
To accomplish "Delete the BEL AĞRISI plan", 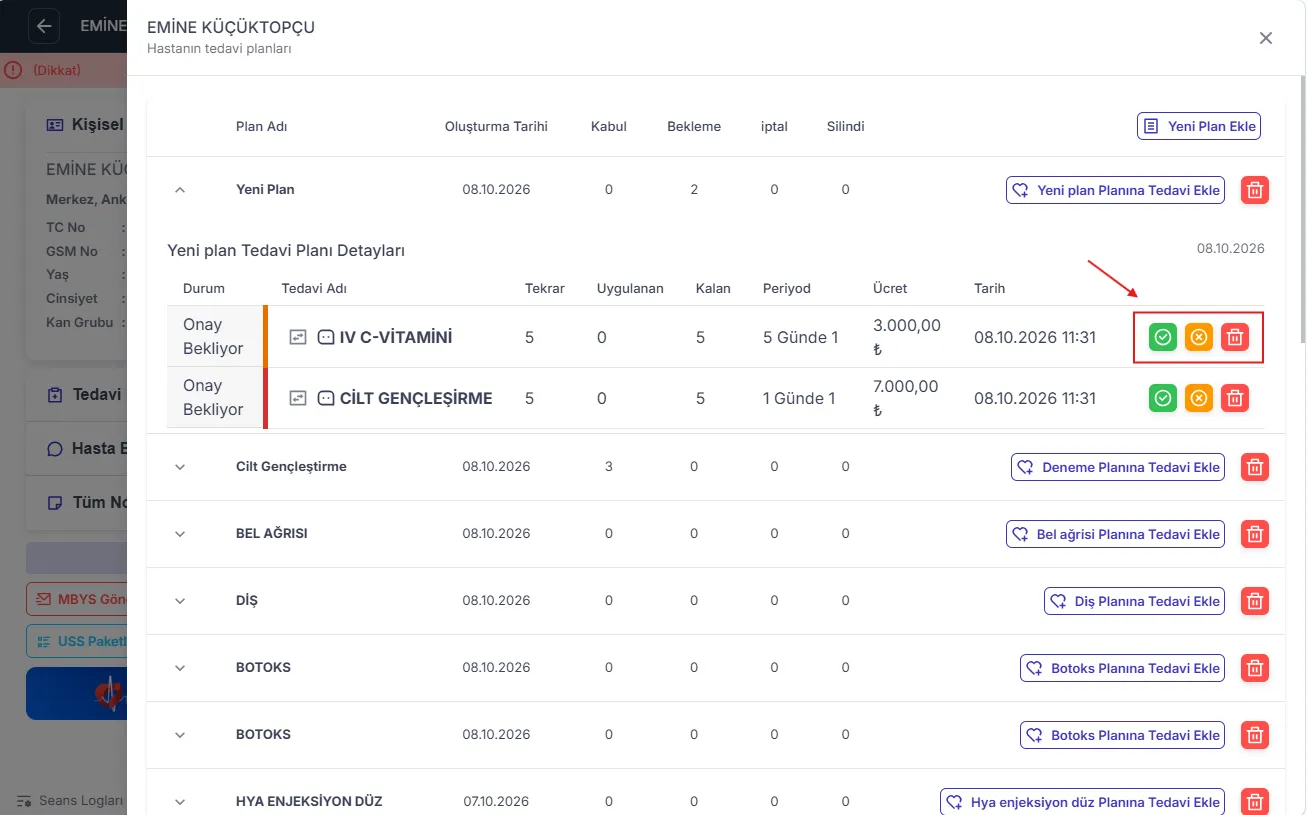I will click(x=1255, y=534).
